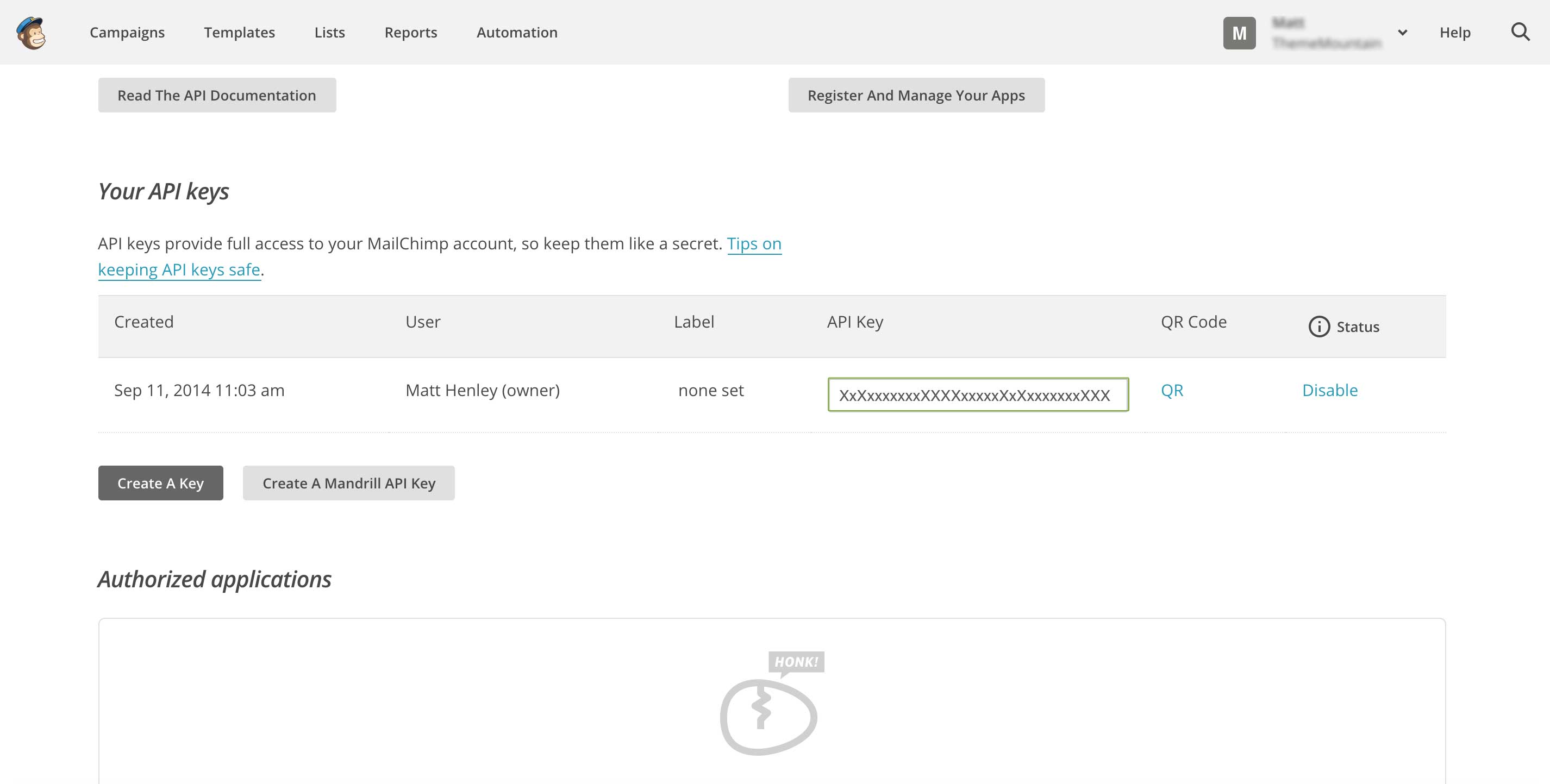Screen dimensions: 1550x784
Task: Click the HONK! empty-state illustration
Action: point(772,704)
